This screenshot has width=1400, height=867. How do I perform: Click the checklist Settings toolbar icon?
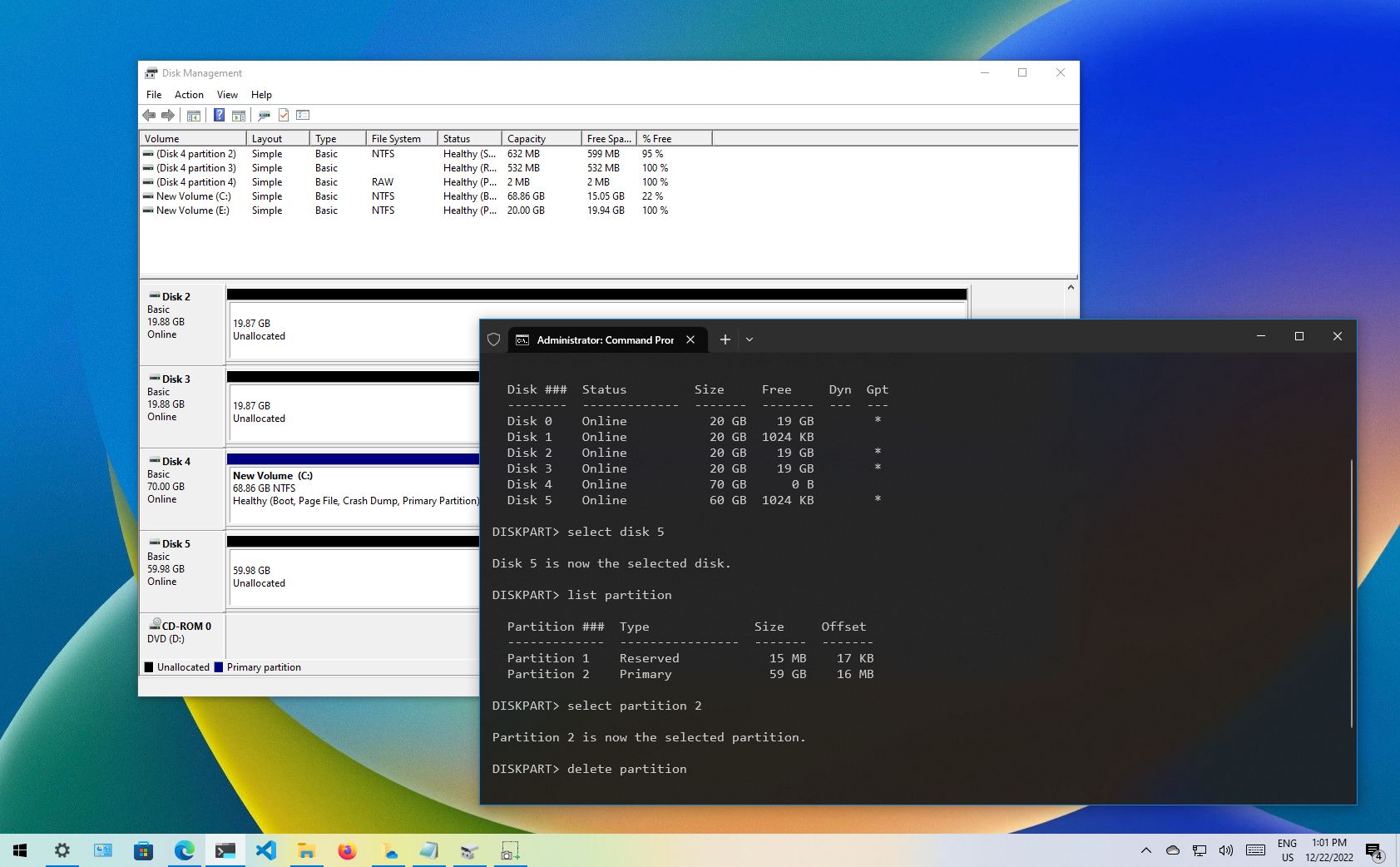point(303,116)
